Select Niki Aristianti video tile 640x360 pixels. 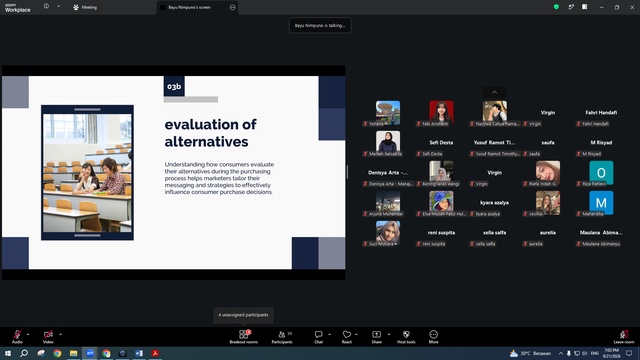point(441,113)
